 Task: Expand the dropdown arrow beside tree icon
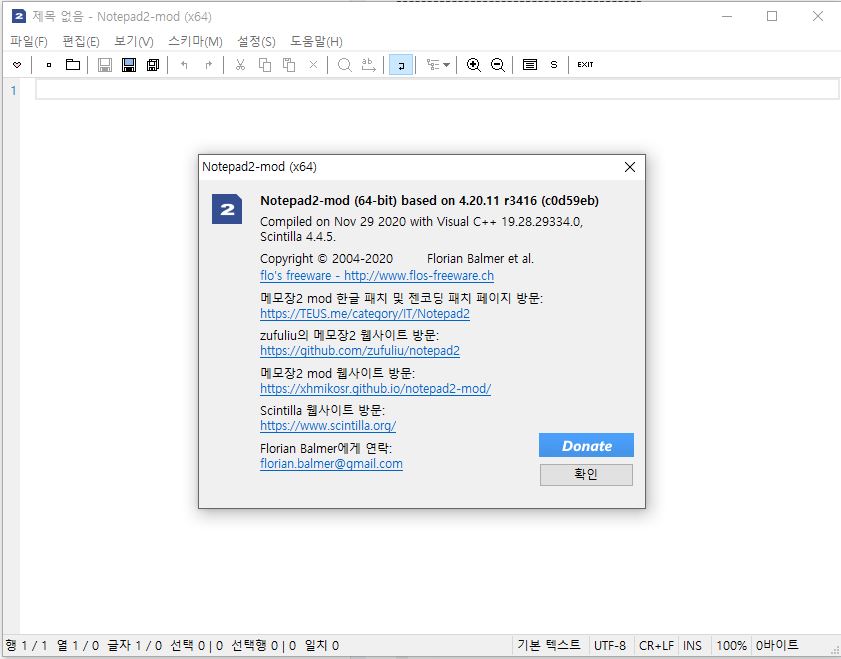click(446, 65)
